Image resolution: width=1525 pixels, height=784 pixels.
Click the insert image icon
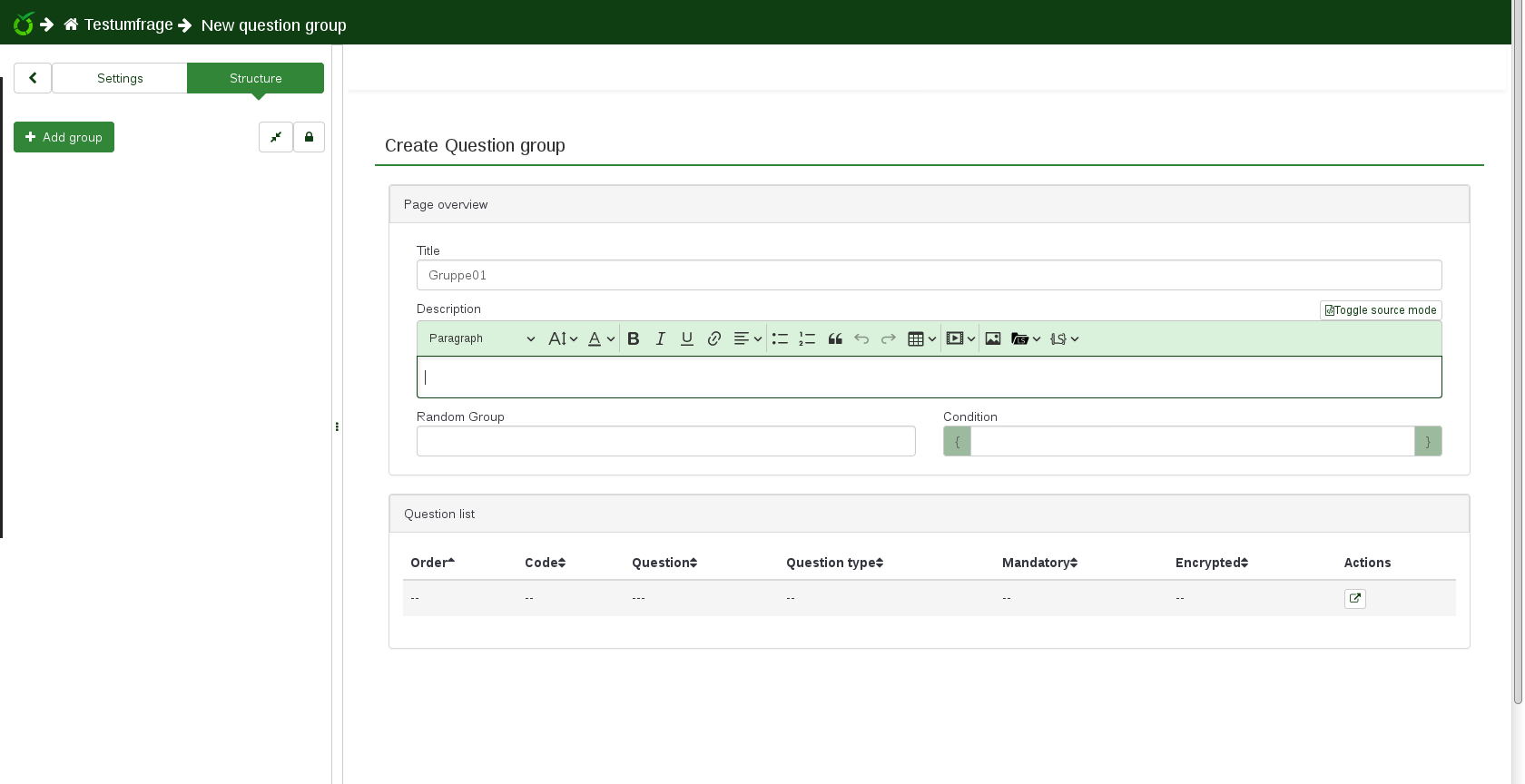(x=993, y=338)
